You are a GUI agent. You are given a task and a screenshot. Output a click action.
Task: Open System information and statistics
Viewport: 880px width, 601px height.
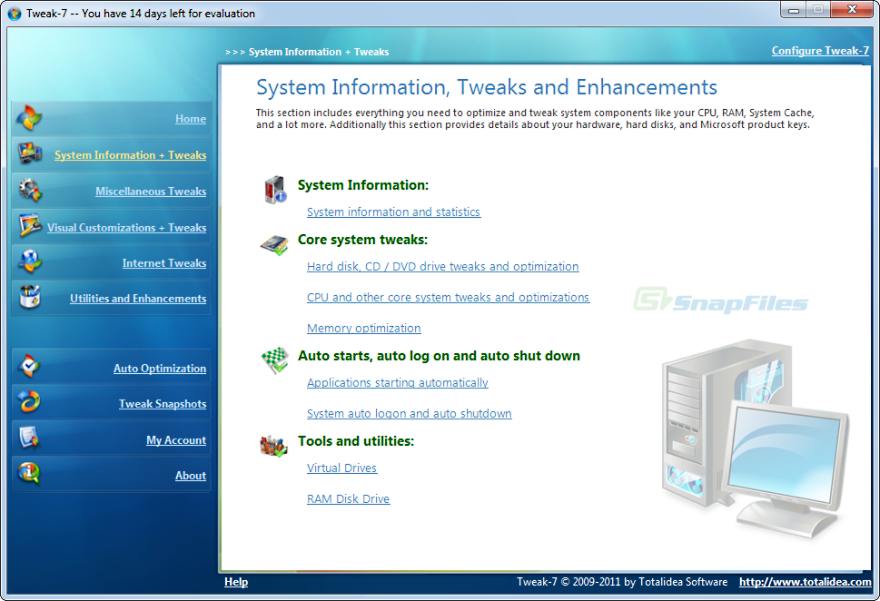393,212
